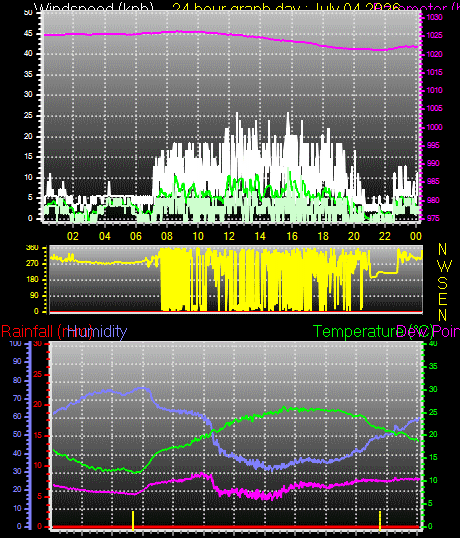Screen dimensions: 460x538
Task: Click the '40' tick on the green temperature axis
Action: pos(433,343)
